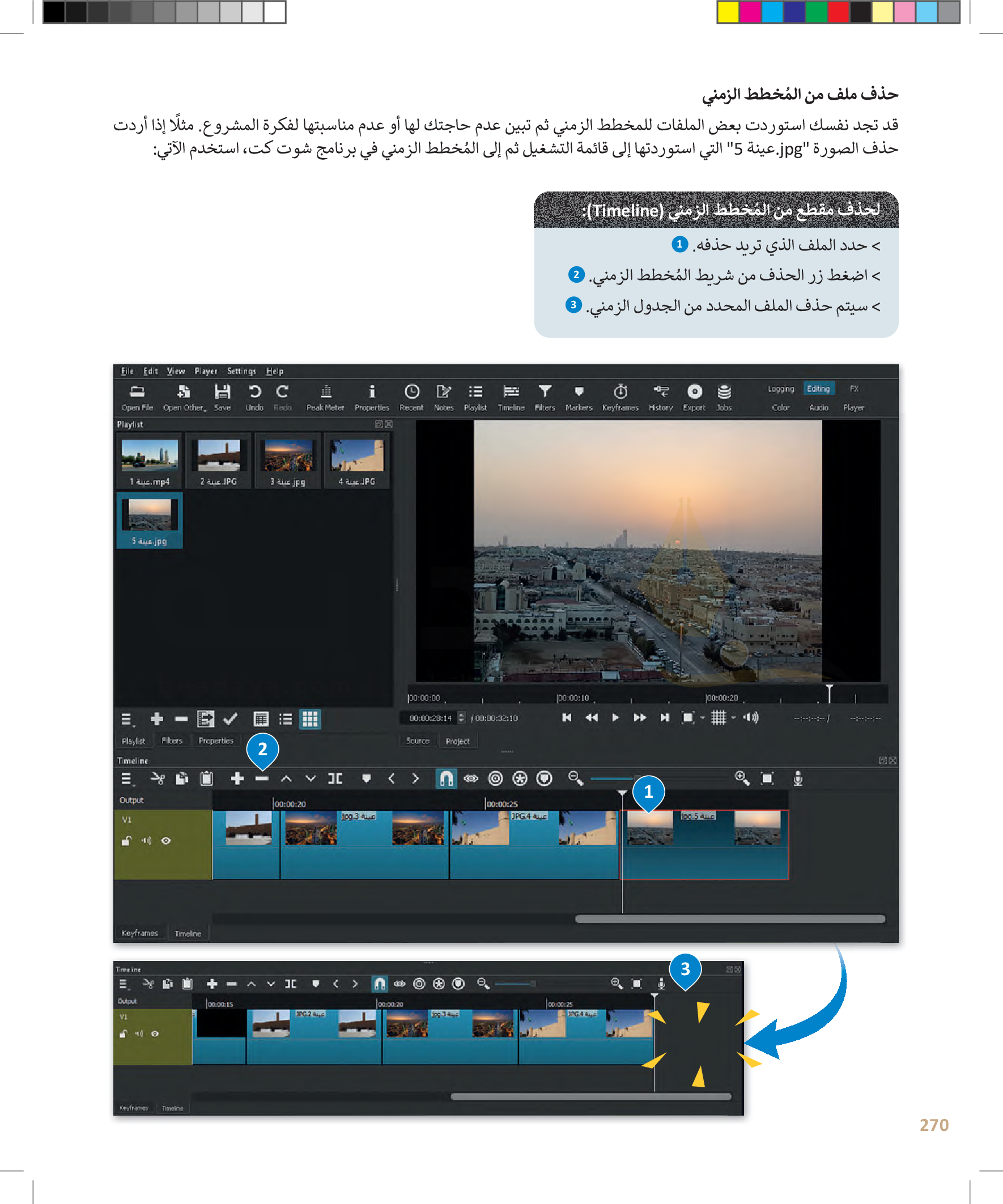1003x1204 pixels.
Task: Adjust the main timeline zoom slider
Action: [x=636, y=778]
